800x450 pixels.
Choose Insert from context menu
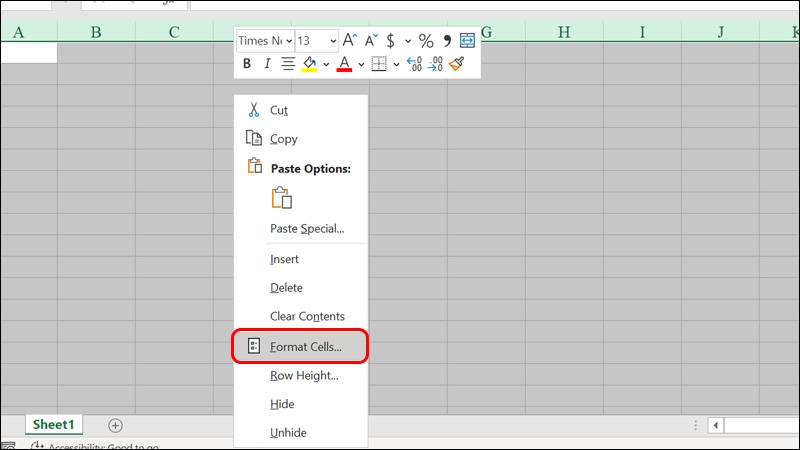[x=301, y=259]
